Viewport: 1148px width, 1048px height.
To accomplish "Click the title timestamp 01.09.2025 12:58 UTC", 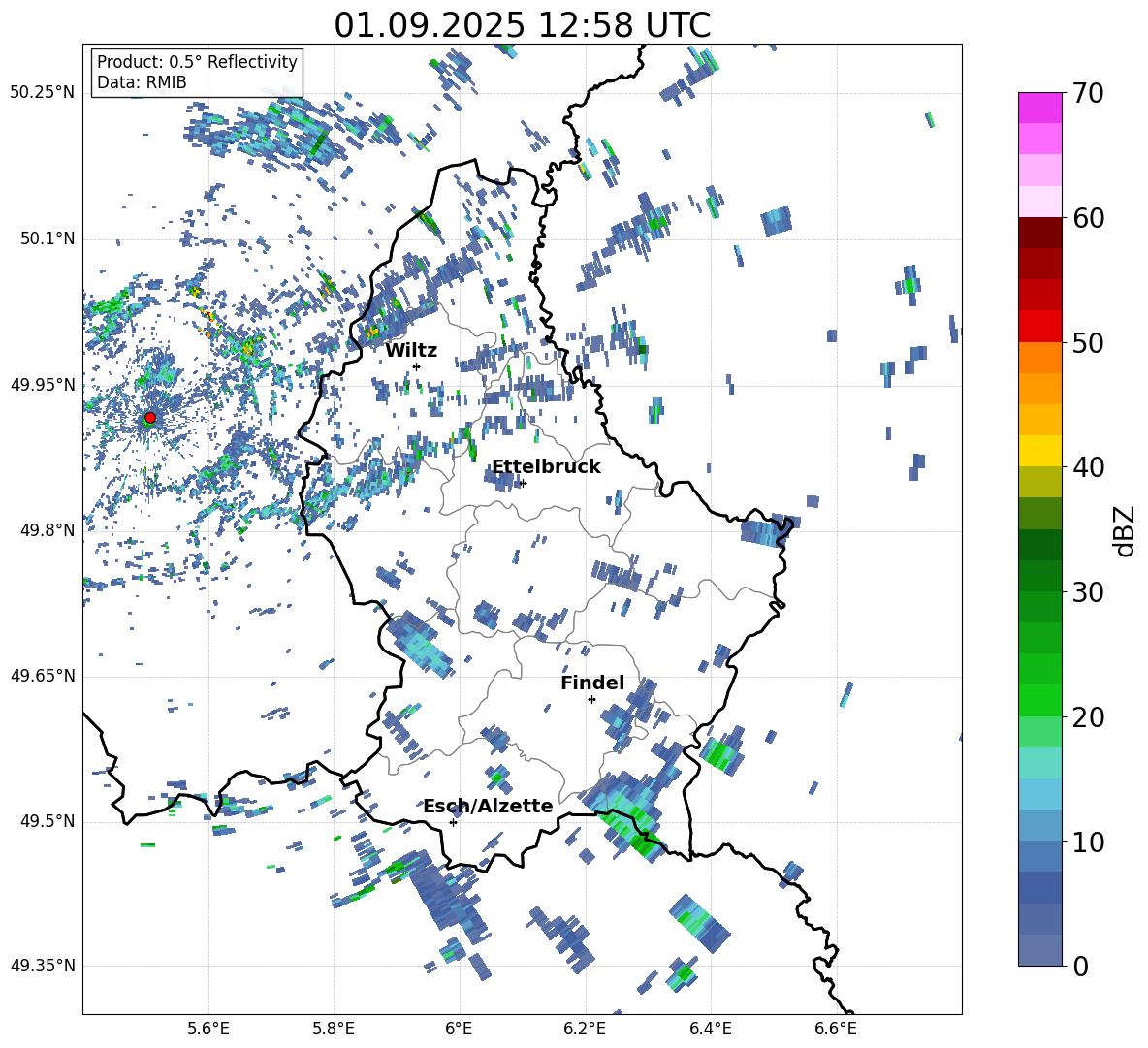I will pos(523,25).
